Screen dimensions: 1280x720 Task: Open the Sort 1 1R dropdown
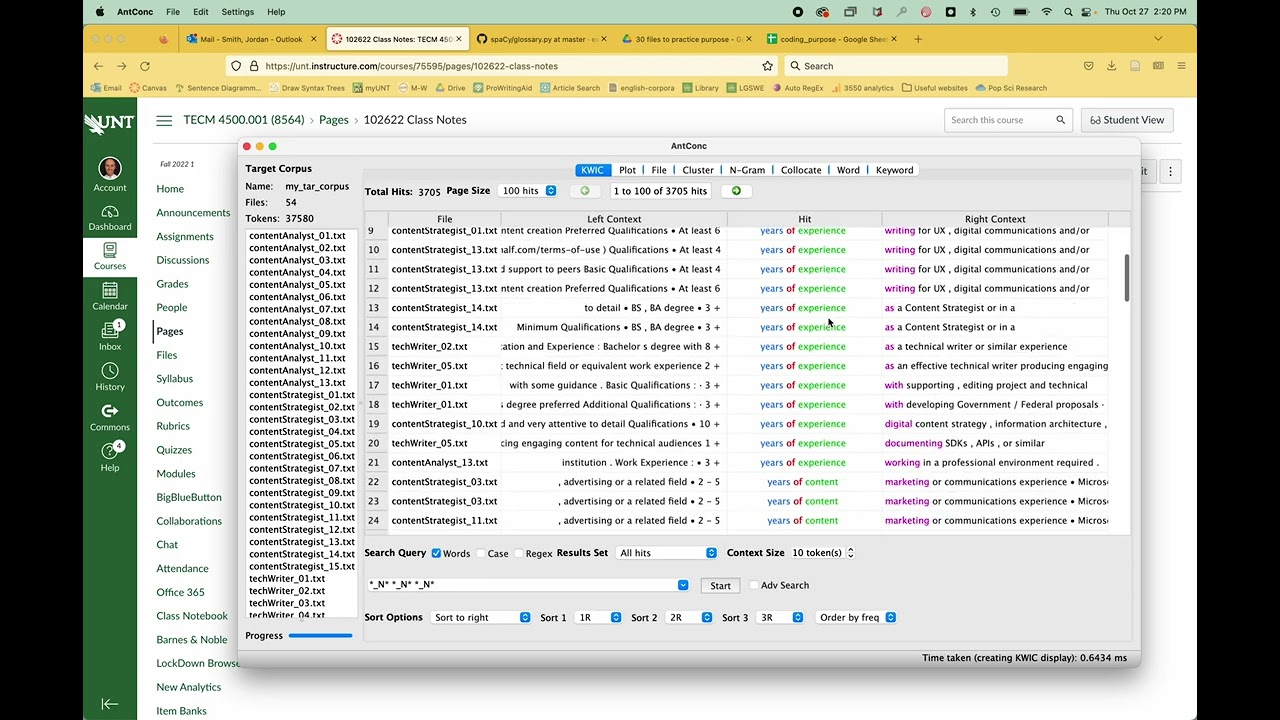pyautogui.click(x=599, y=618)
